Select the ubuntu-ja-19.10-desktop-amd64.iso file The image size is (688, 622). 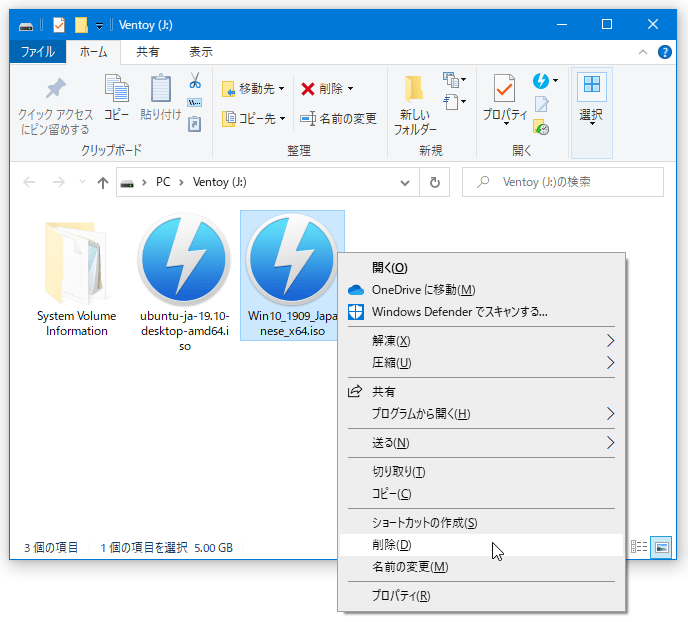(x=184, y=283)
